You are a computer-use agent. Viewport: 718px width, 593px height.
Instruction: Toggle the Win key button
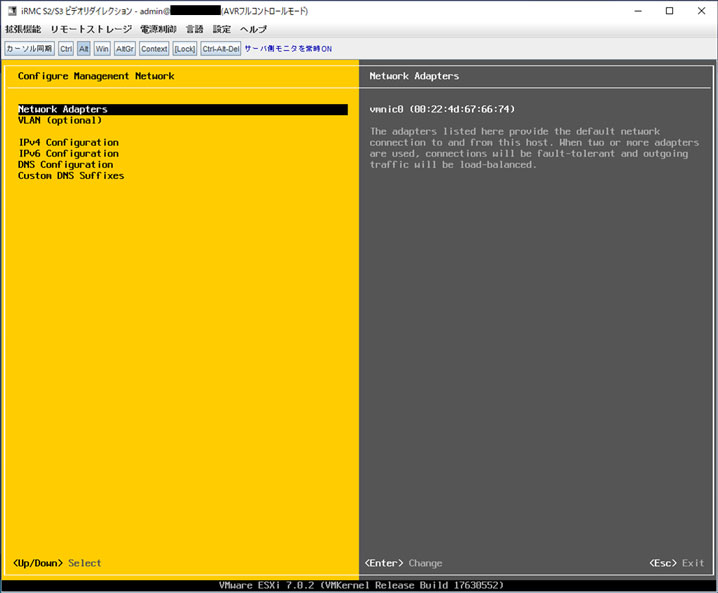[102, 49]
